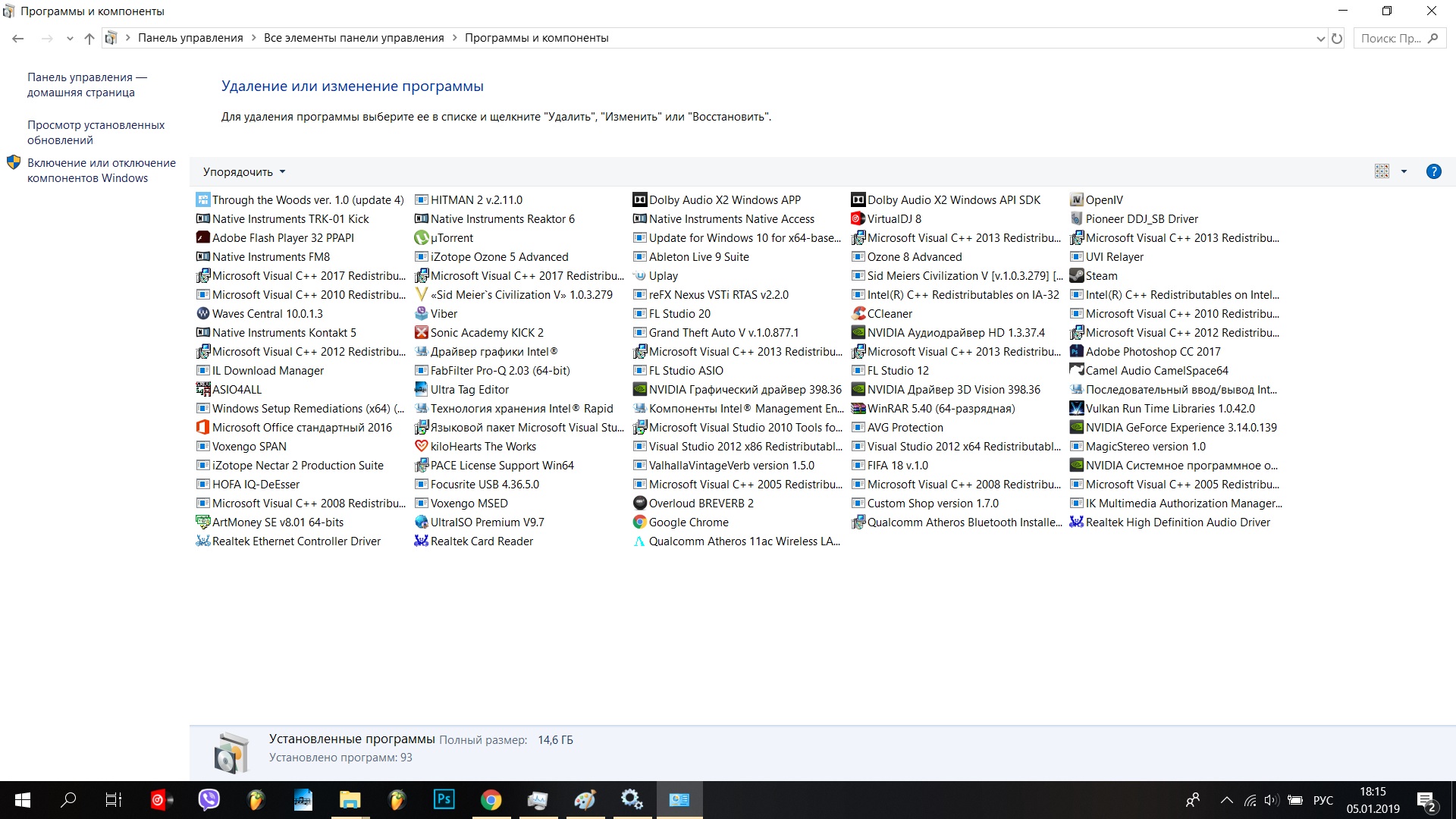Select Through the Woods entry
The width and height of the screenshot is (1456, 819).
[x=300, y=200]
